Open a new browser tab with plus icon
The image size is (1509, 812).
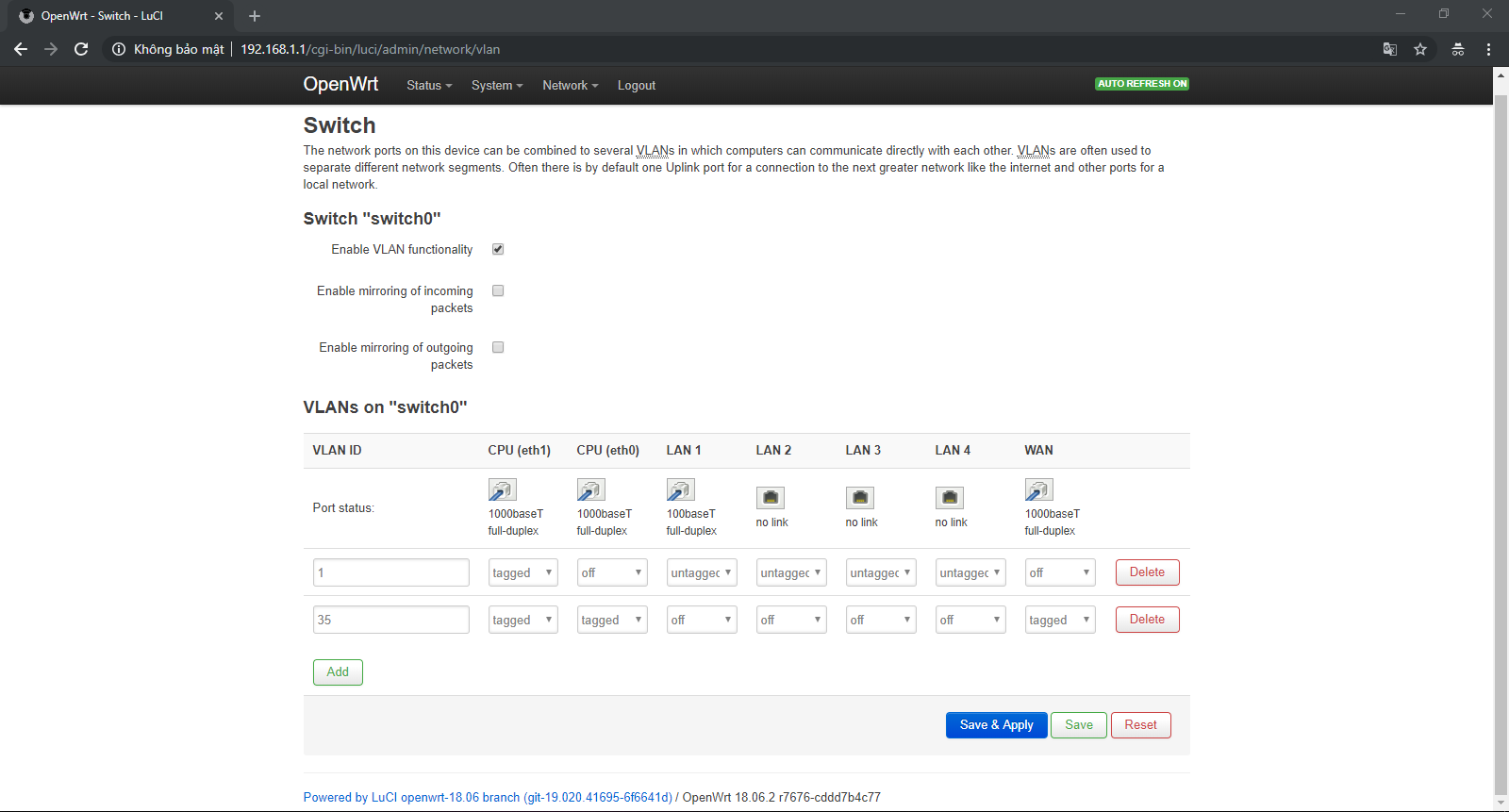point(255,16)
